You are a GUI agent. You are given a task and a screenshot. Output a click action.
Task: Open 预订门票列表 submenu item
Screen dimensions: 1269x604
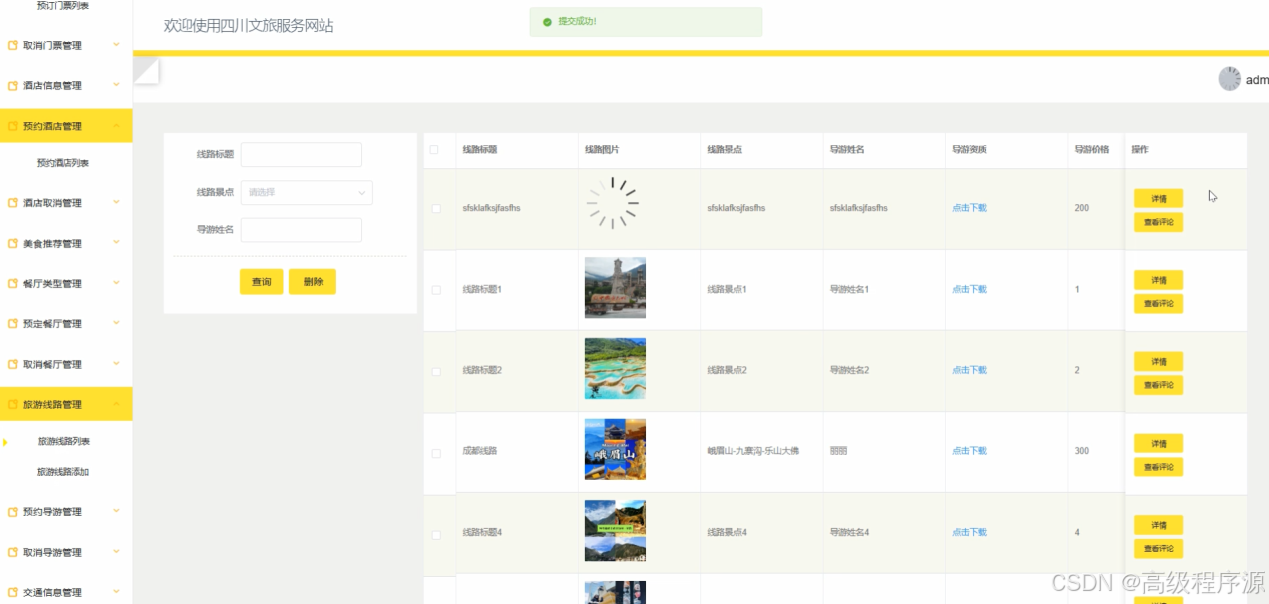[63, 5]
